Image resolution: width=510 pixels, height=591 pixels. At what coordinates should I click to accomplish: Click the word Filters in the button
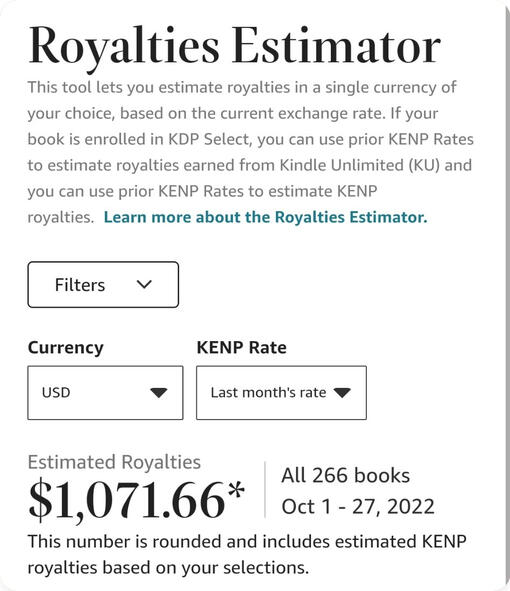coord(80,285)
